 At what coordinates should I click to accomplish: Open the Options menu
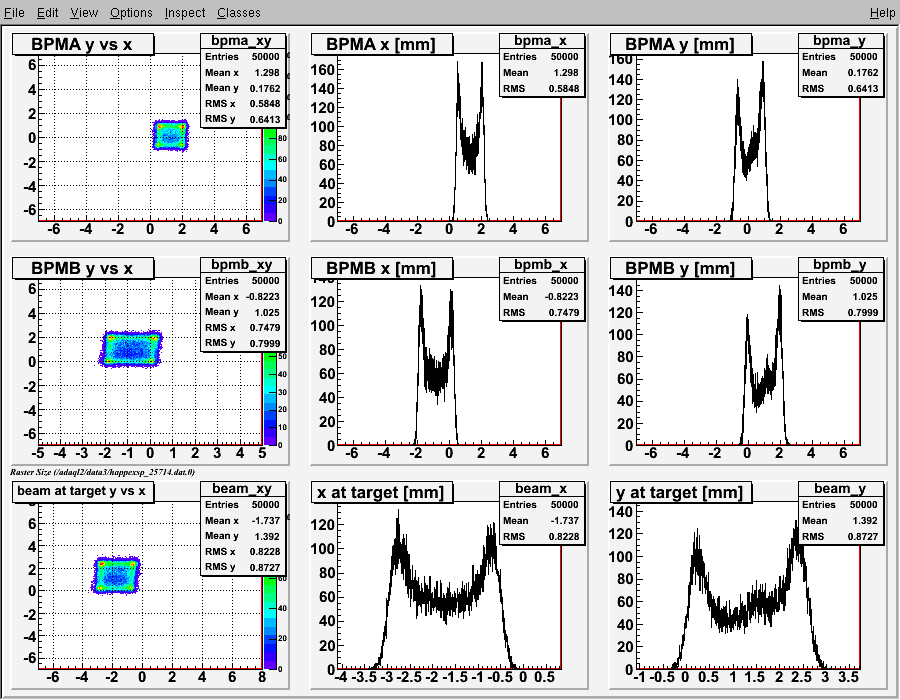click(131, 13)
